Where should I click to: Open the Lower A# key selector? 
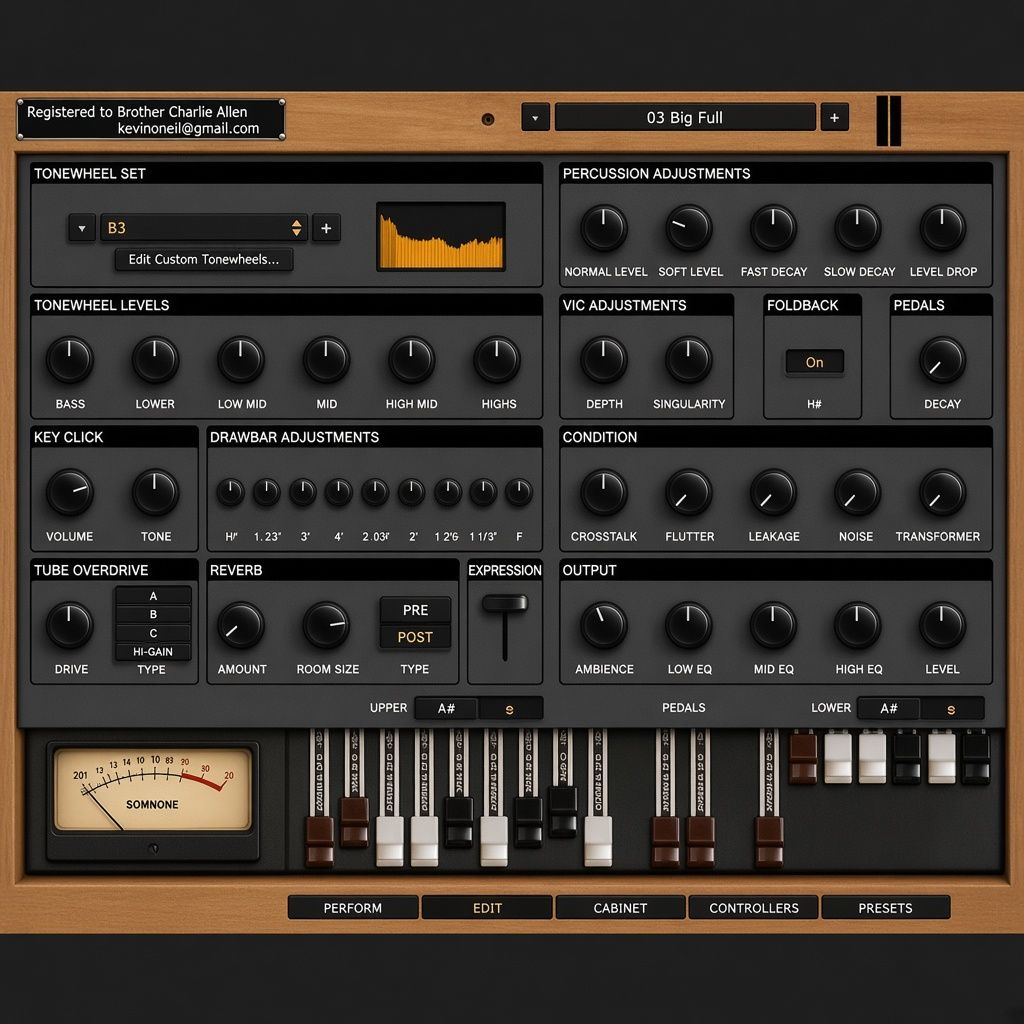pos(888,708)
